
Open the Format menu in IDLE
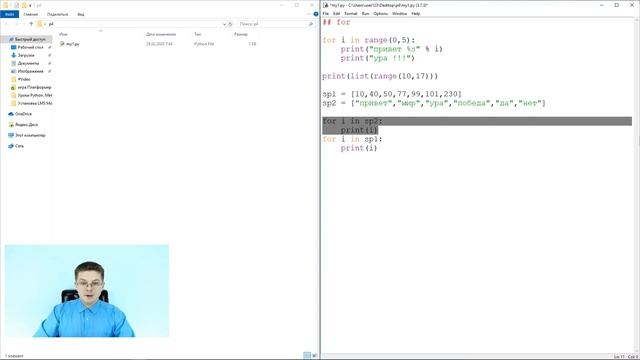tap(351, 13)
